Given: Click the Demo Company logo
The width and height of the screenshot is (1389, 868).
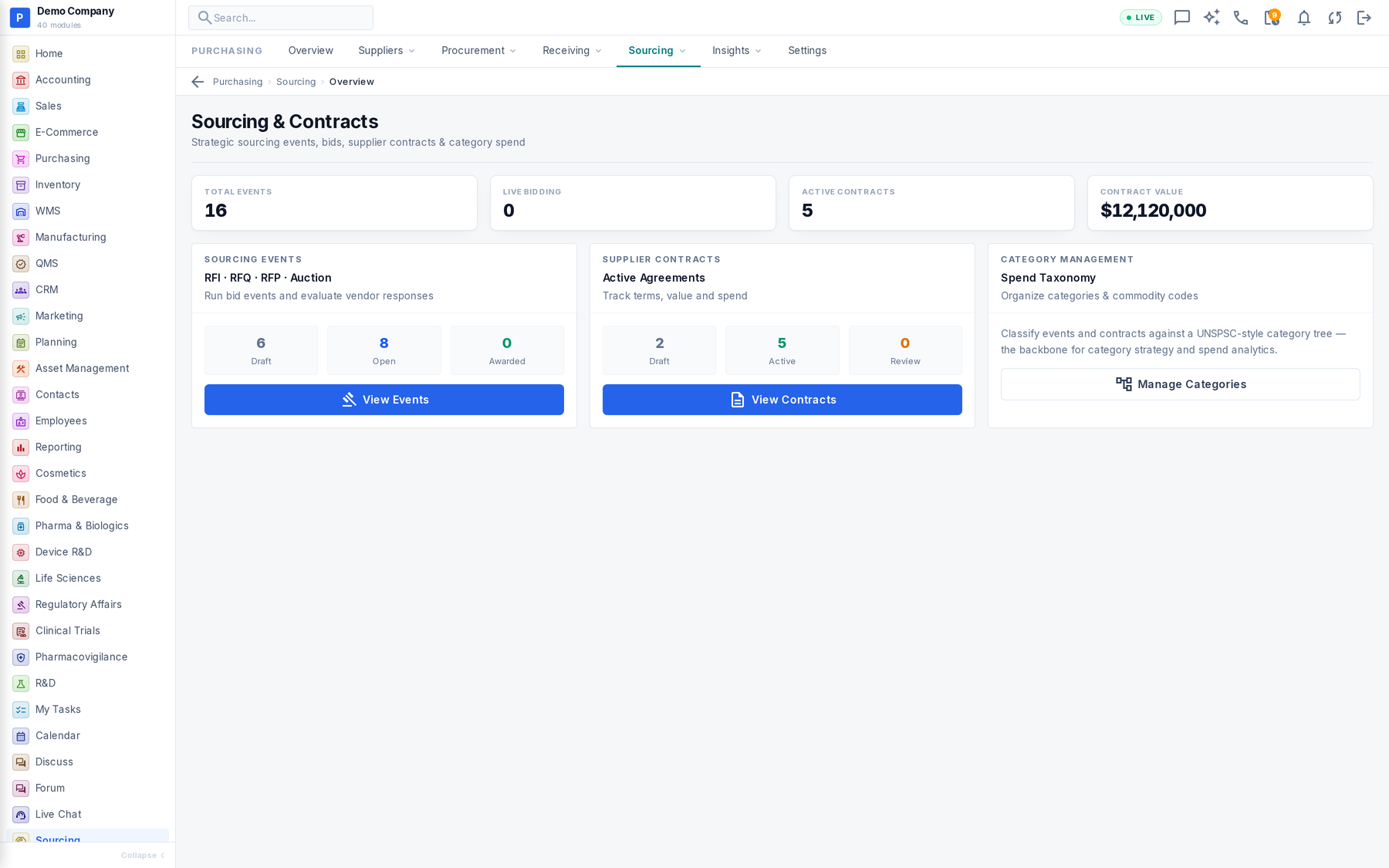Looking at the screenshot, I should click(x=19, y=17).
